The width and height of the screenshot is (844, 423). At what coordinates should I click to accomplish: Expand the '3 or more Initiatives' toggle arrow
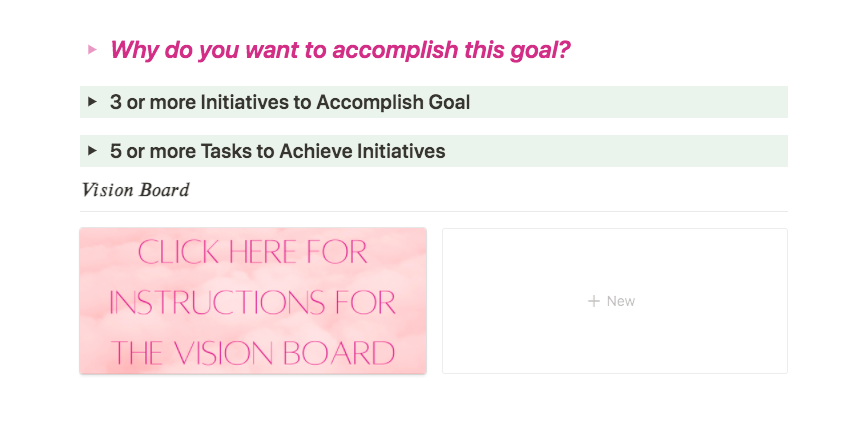pyautogui.click(x=92, y=102)
